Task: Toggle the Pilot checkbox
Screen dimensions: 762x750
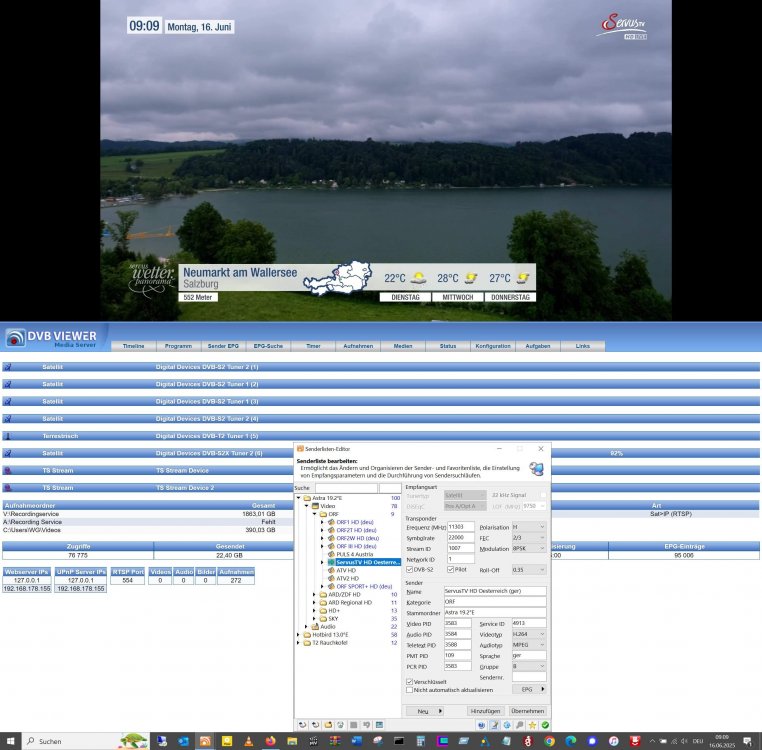Action: 451,569
